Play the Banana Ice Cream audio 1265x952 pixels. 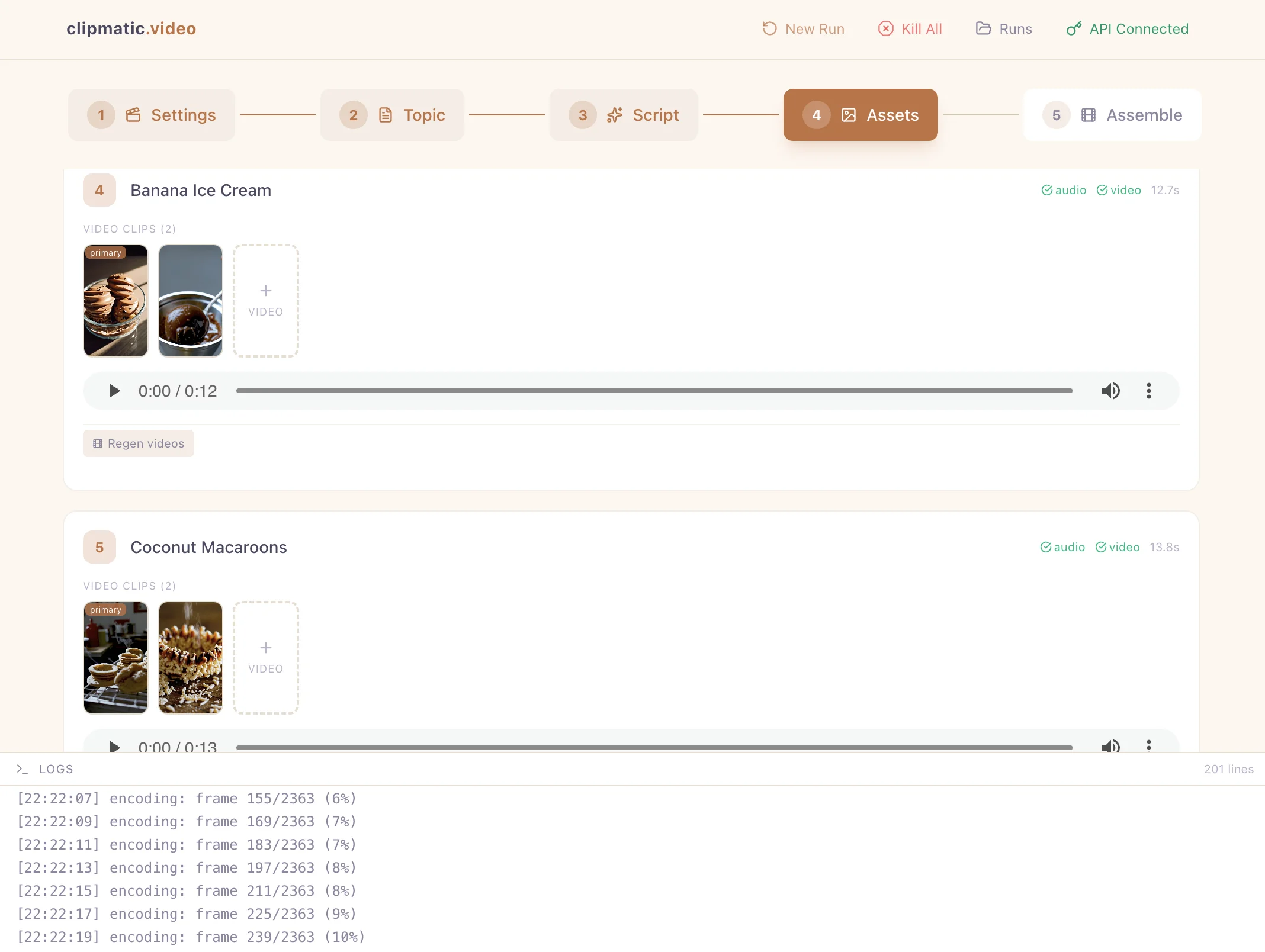click(x=114, y=391)
